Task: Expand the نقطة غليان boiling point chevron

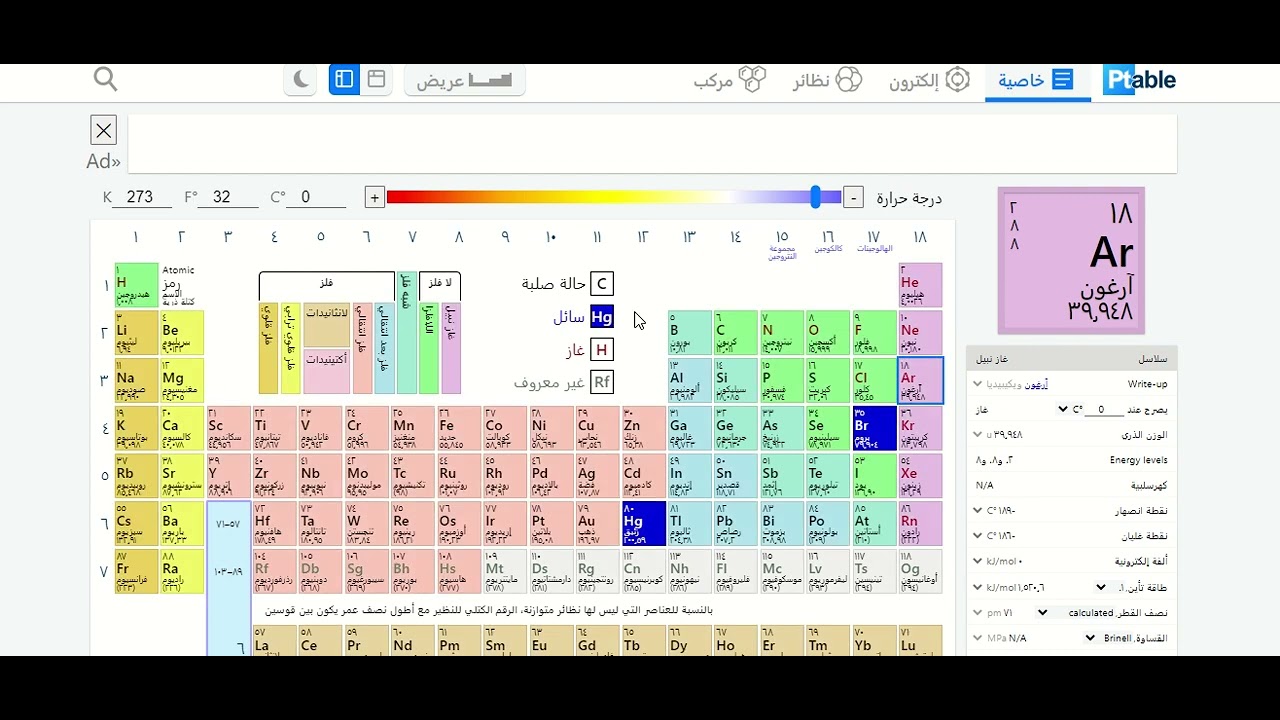Action: click(x=977, y=536)
